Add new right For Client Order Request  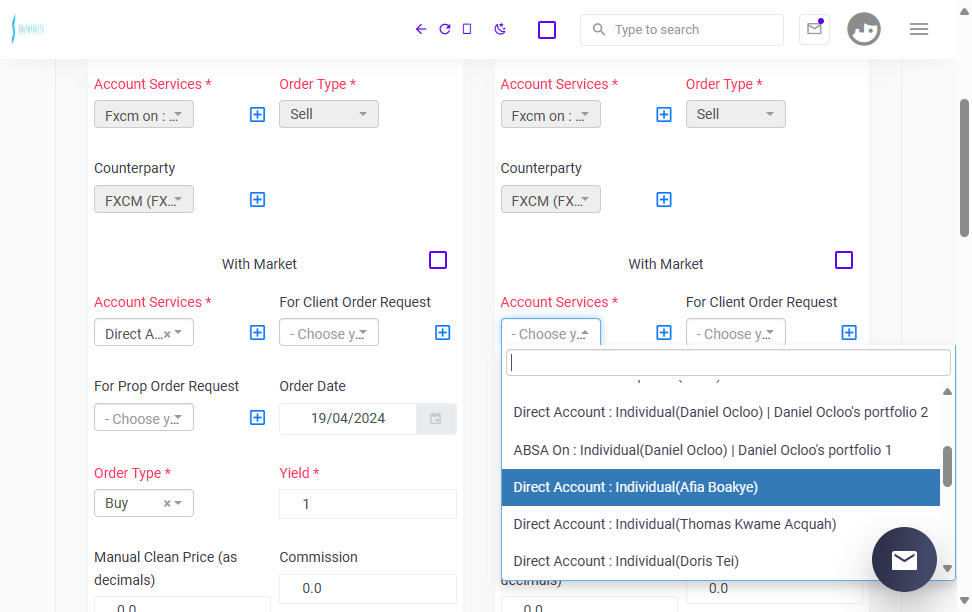point(849,333)
